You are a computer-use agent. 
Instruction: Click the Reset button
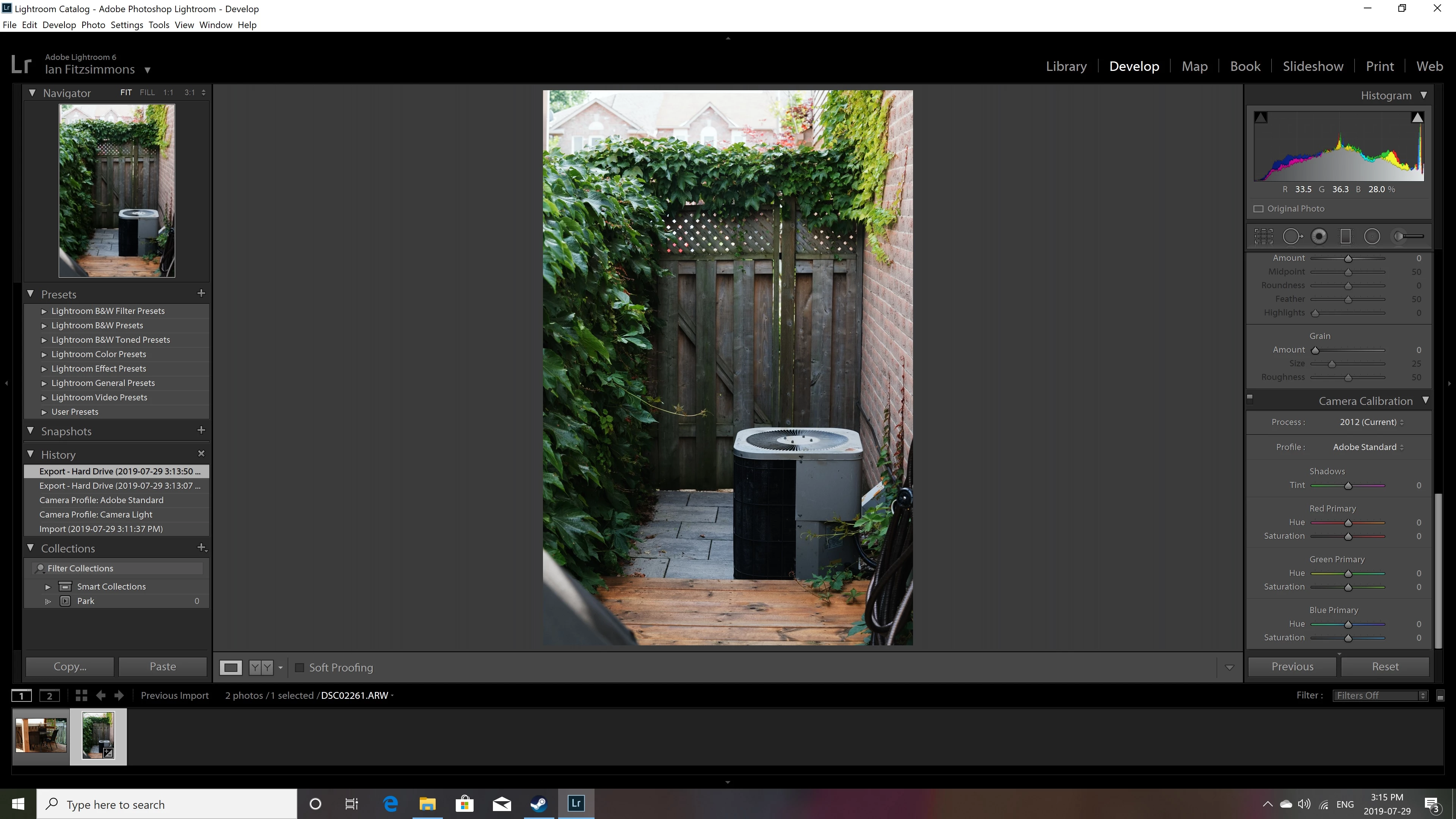point(1385,667)
